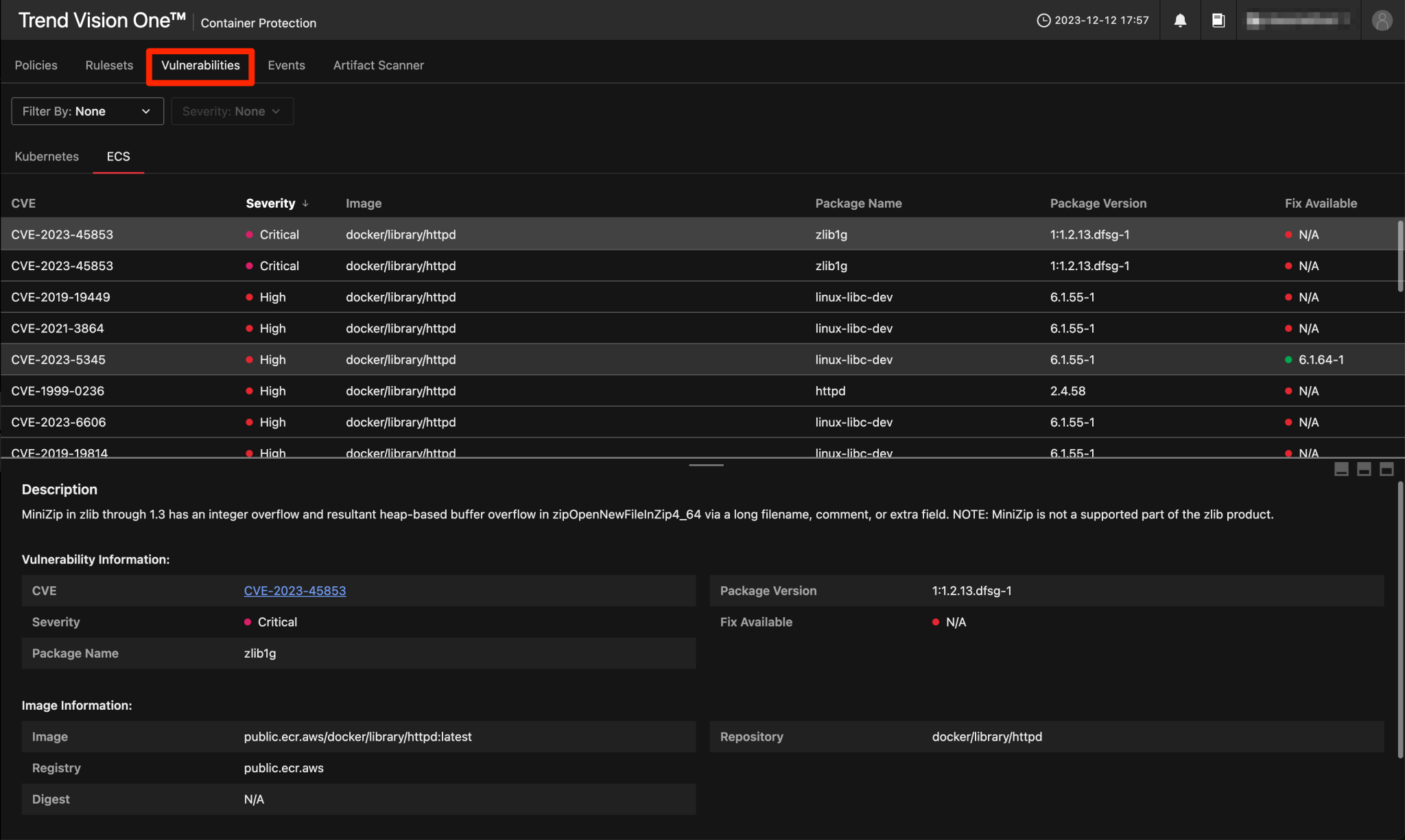Open the Policies section

(x=36, y=65)
